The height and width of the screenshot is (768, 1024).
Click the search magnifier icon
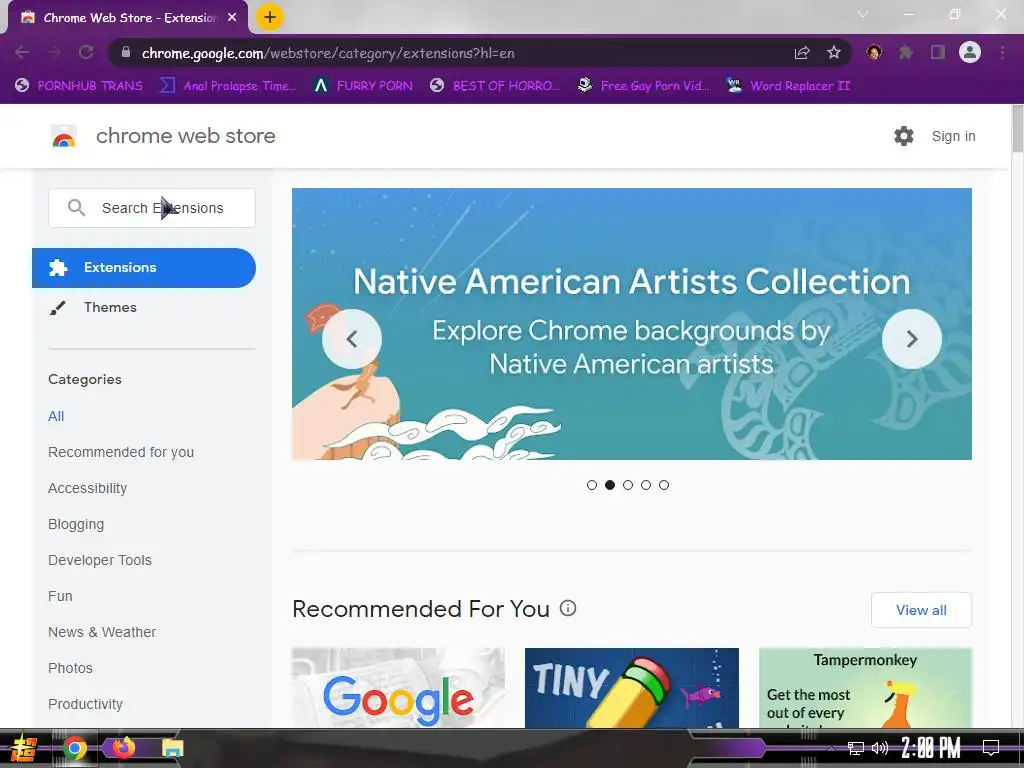point(76,208)
